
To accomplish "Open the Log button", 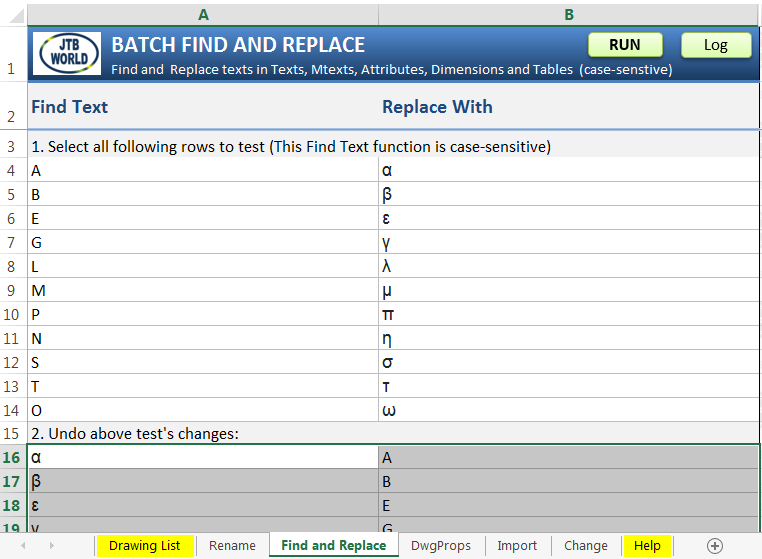I will 715,45.
